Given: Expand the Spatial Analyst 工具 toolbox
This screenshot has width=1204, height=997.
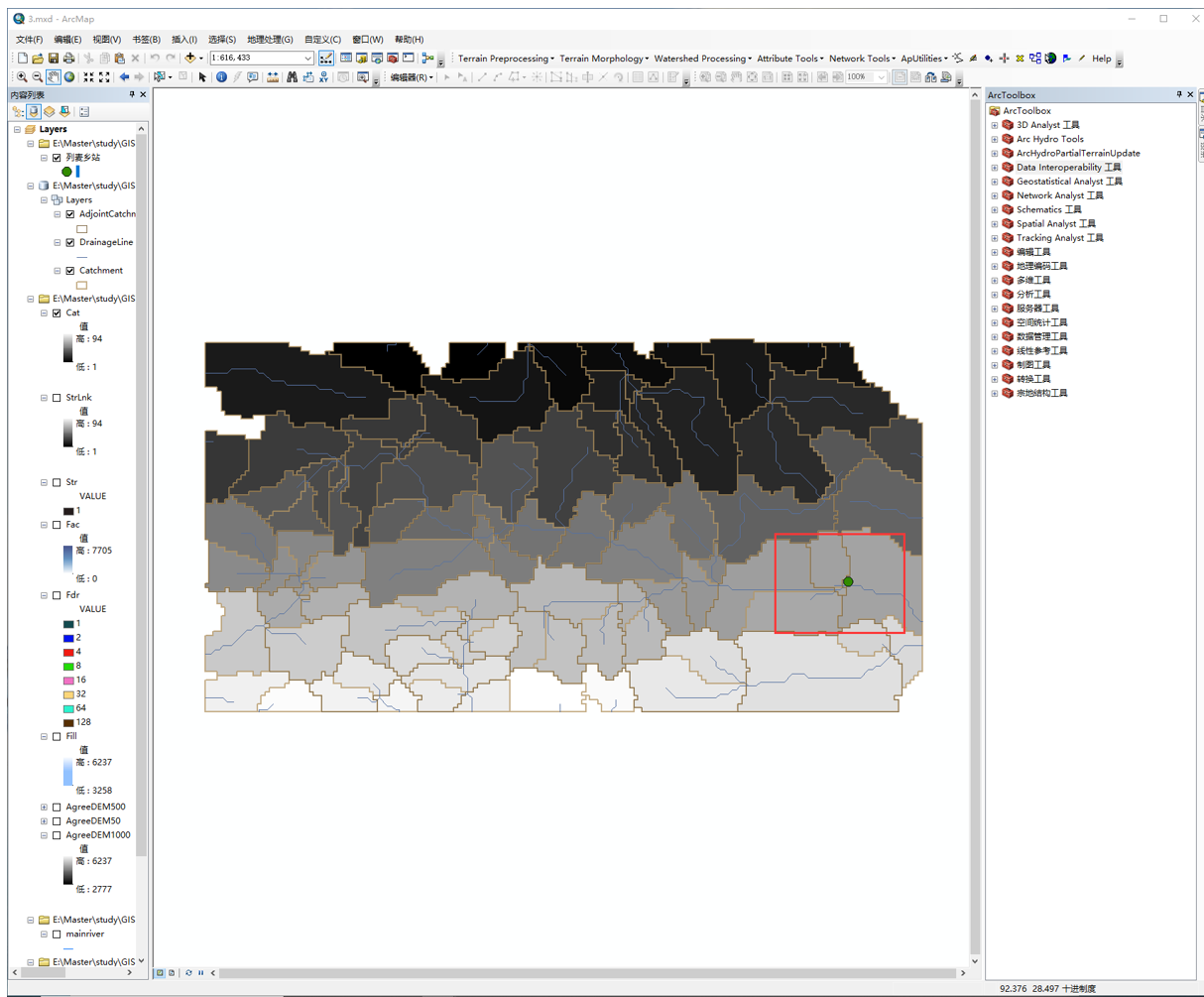Looking at the screenshot, I should pos(995,223).
